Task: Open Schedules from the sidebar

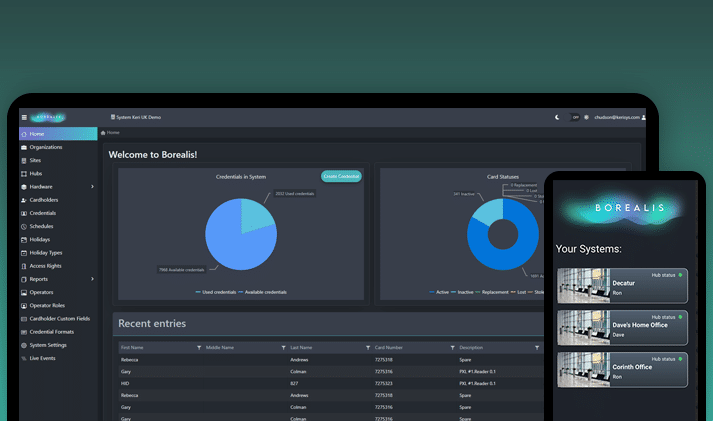Action: coord(58,226)
